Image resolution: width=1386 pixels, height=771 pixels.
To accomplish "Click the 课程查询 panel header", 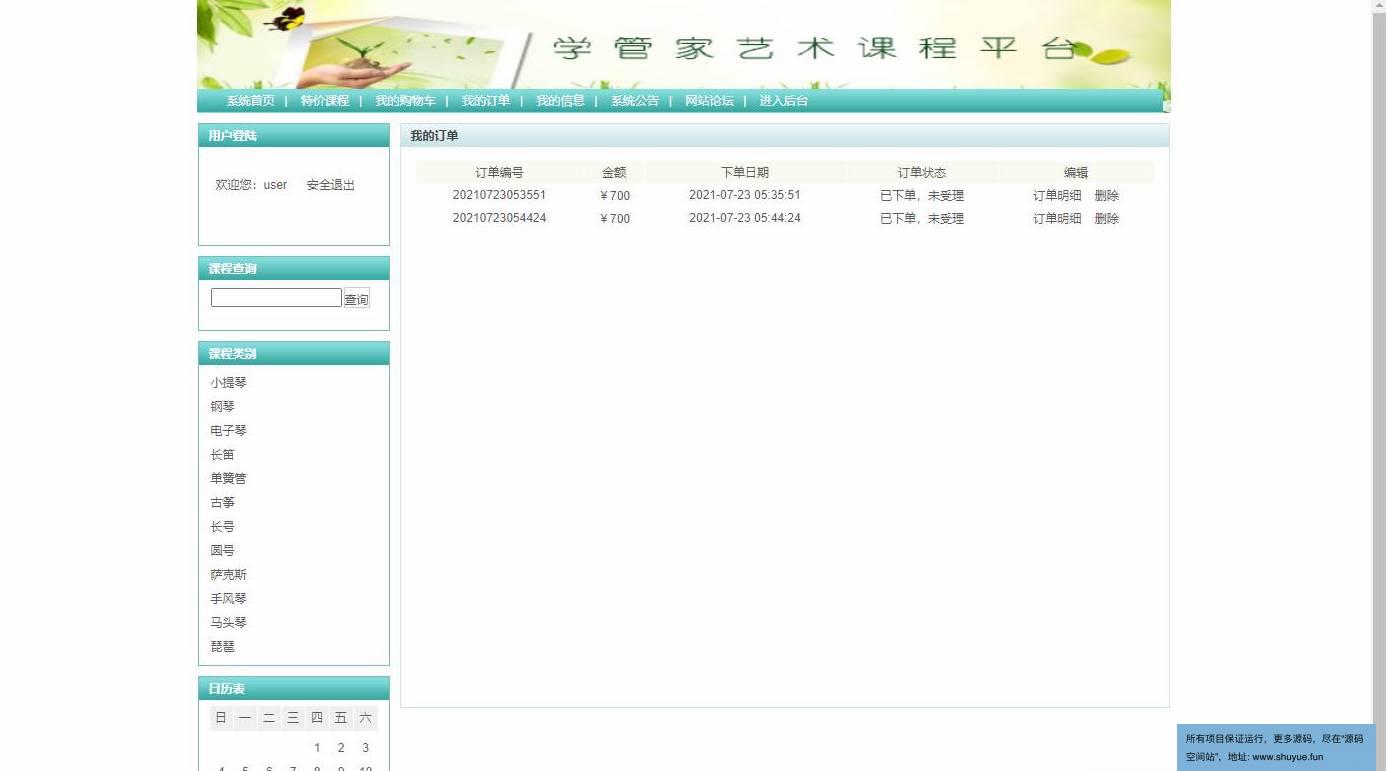I will click(x=294, y=269).
